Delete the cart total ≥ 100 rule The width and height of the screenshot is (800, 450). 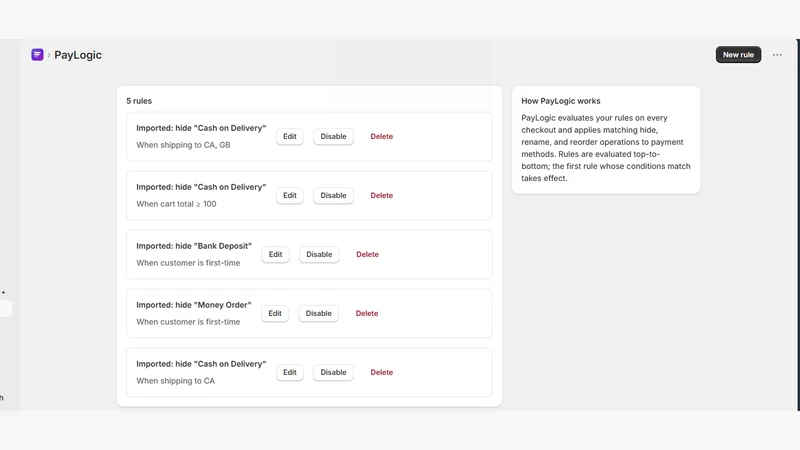click(x=382, y=195)
